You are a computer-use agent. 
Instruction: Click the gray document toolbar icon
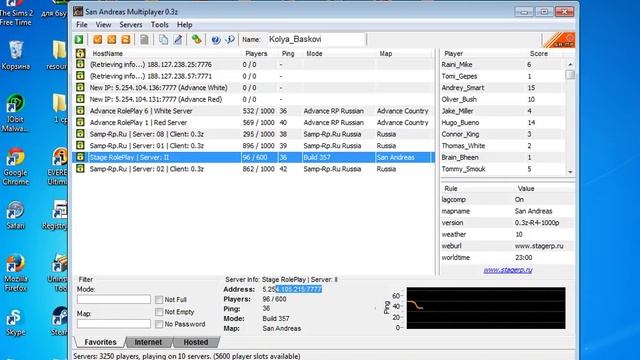[144, 40]
